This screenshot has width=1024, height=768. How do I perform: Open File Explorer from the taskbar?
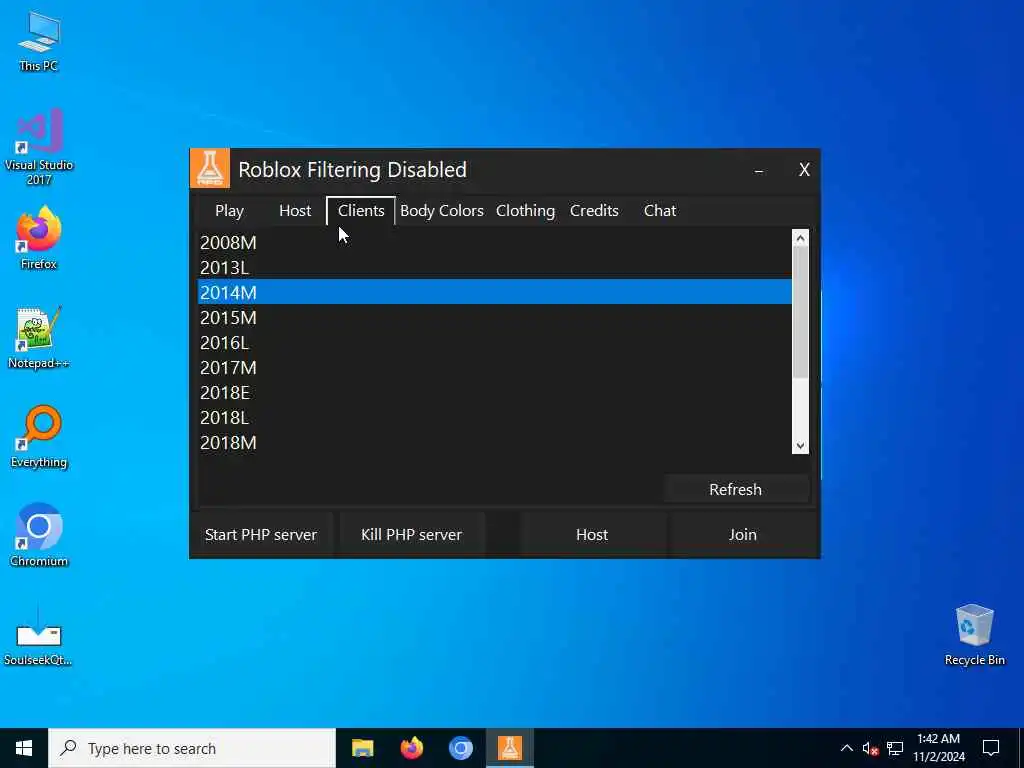362,748
